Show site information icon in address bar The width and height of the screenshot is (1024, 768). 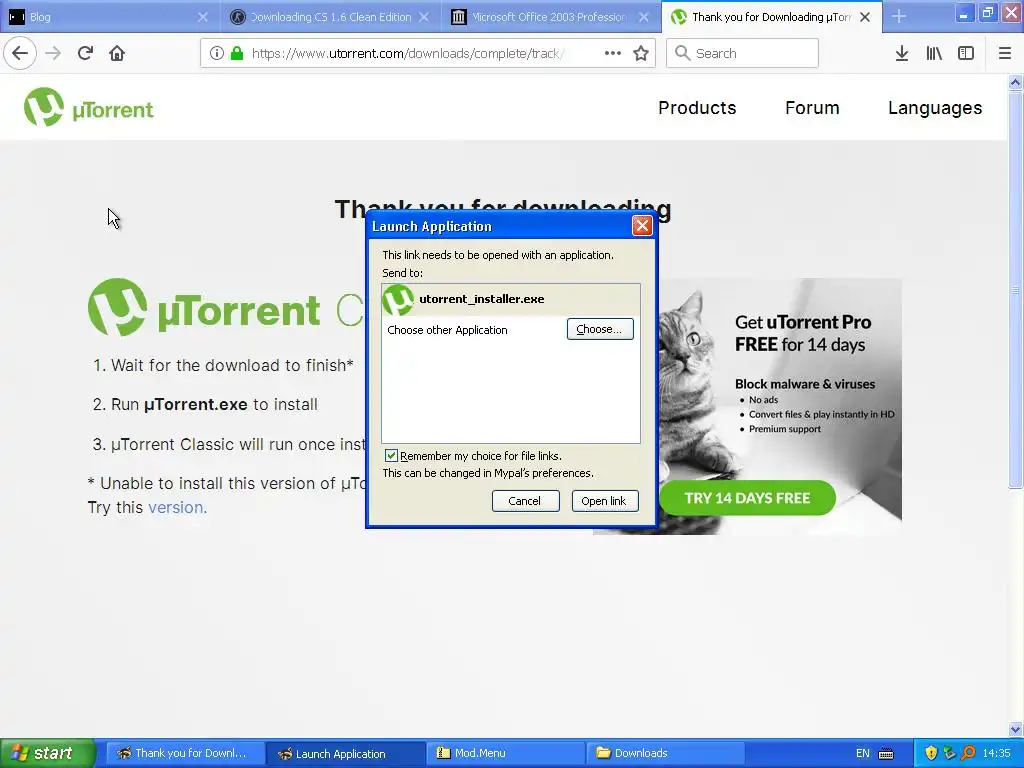pyautogui.click(x=217, y=53)
